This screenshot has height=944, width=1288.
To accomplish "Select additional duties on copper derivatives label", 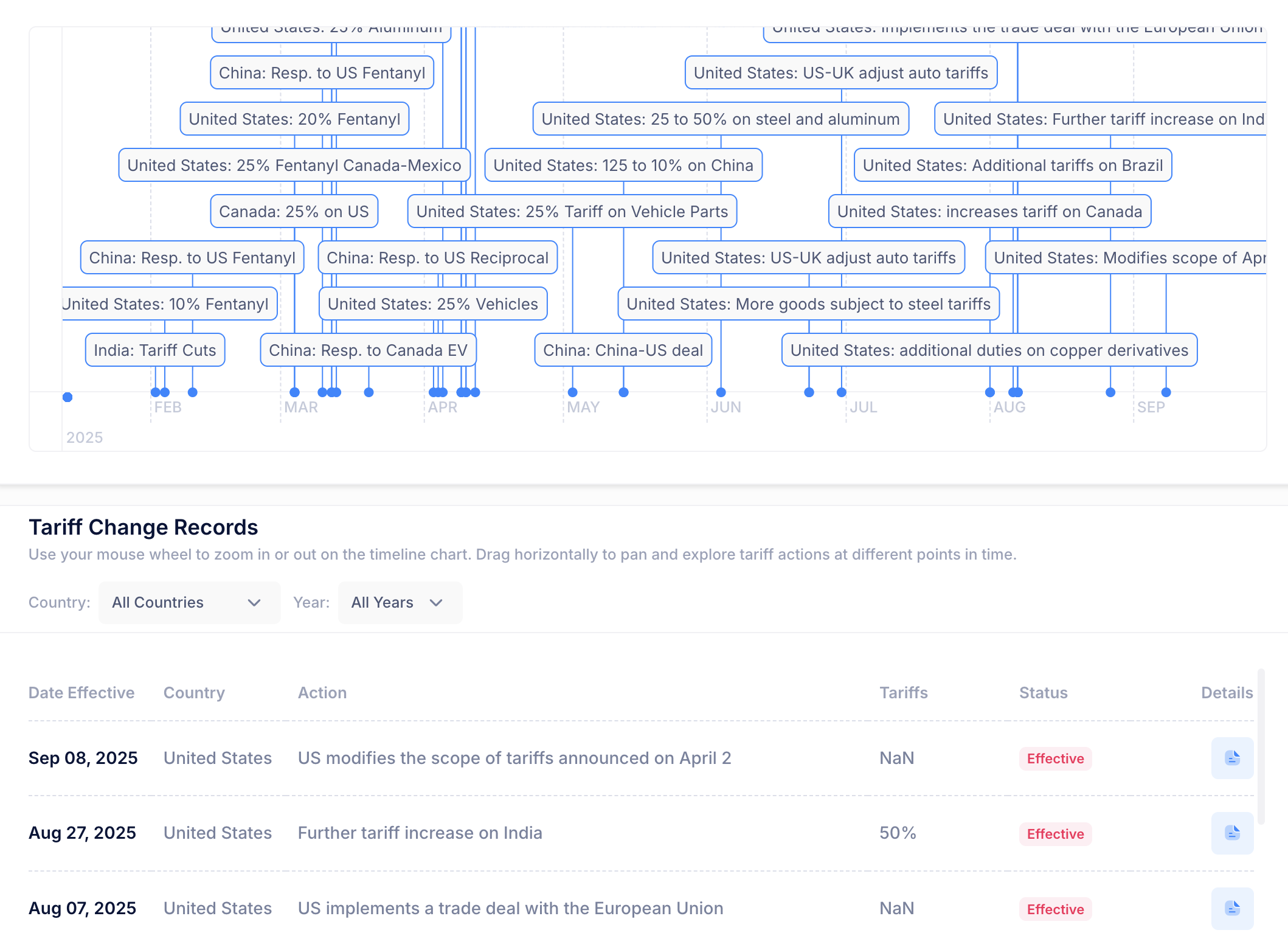I will [x=989, y=350].
